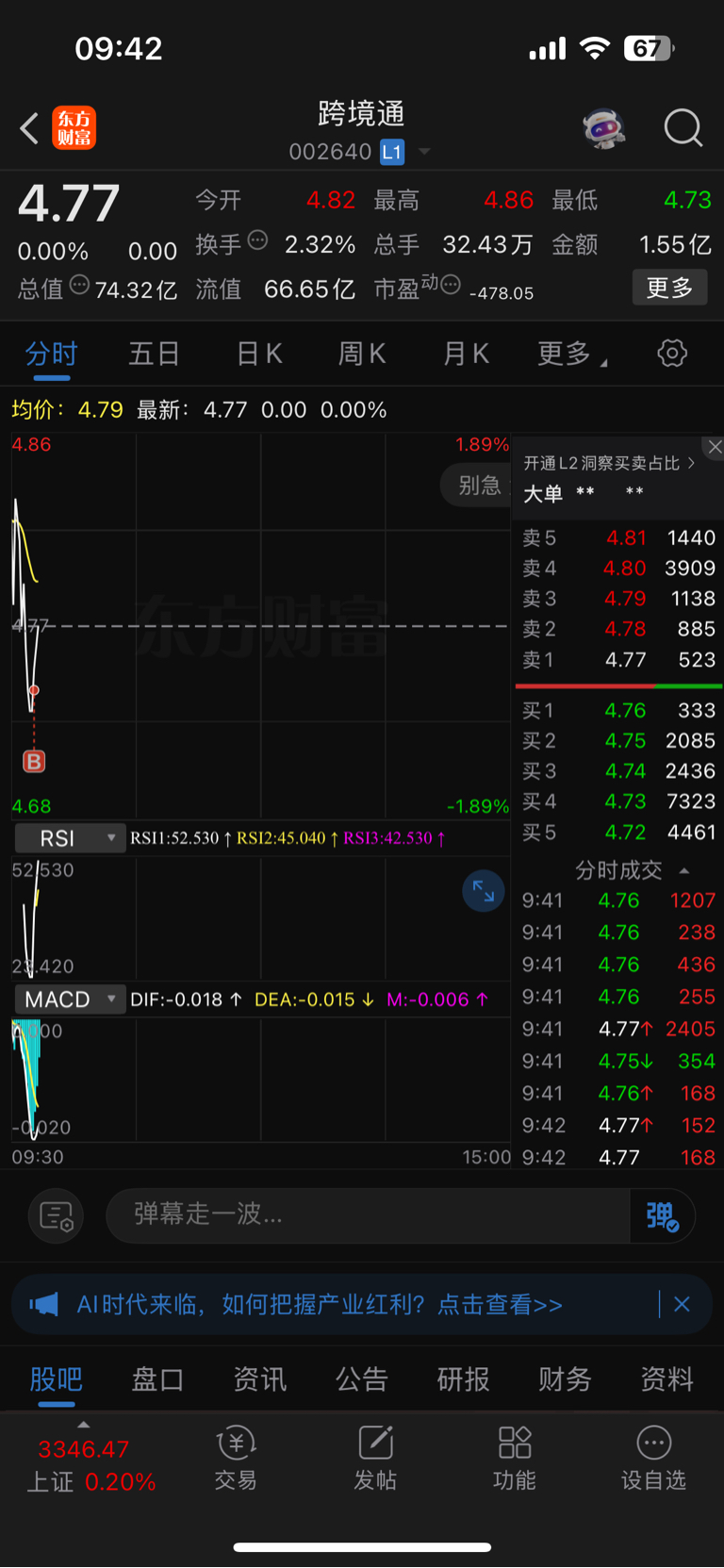Open the MACD indicator dropdown
The height and width of the screenshot is (1568, 724).
(x=71, y=999)
